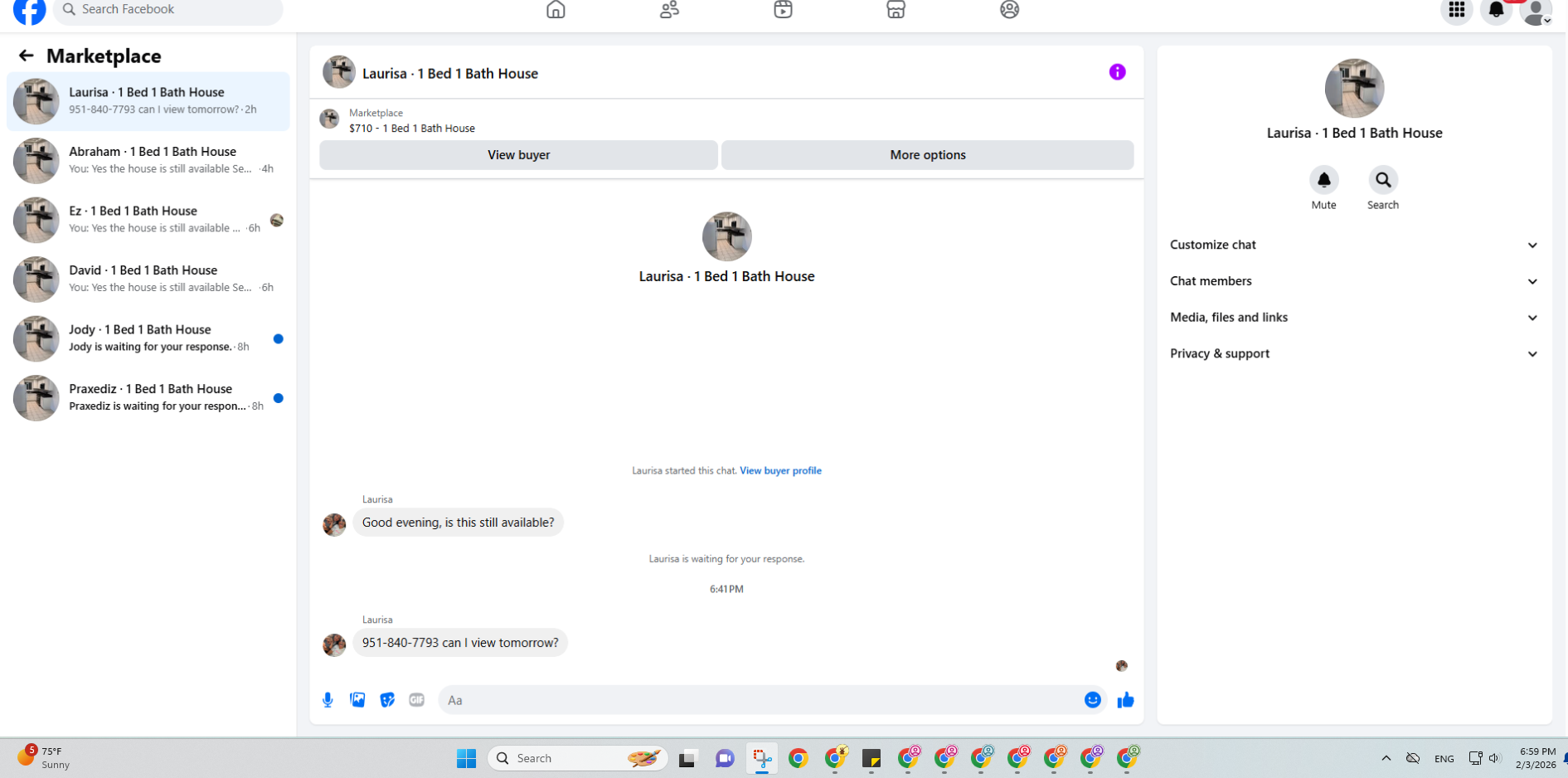Expand the Chat members section
This screenshot has height=778, width=1568.
coord(1354,281)
